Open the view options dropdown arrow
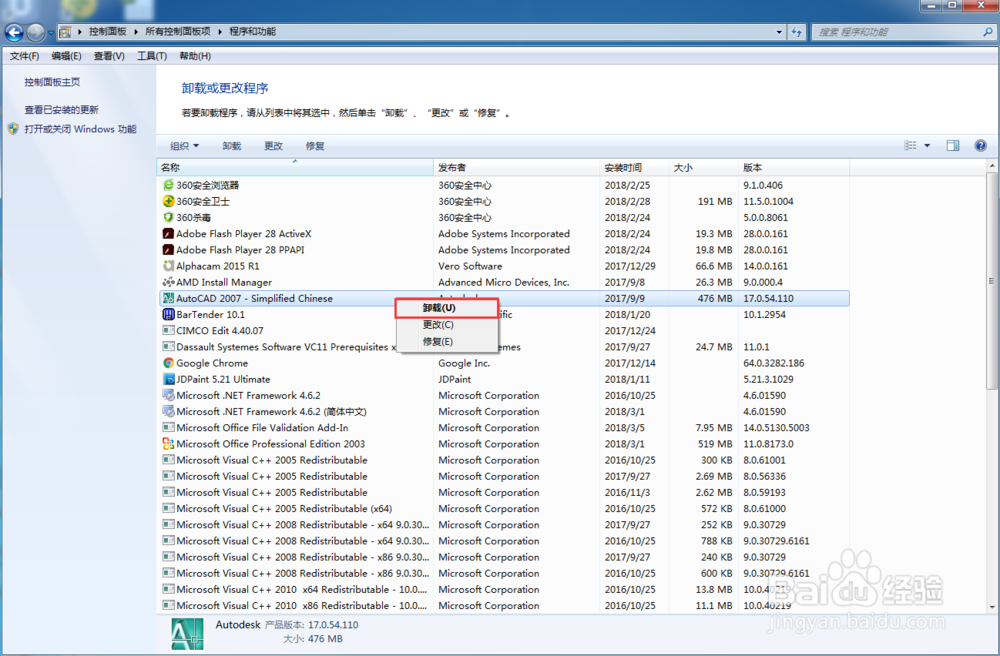 pos(927,145)
